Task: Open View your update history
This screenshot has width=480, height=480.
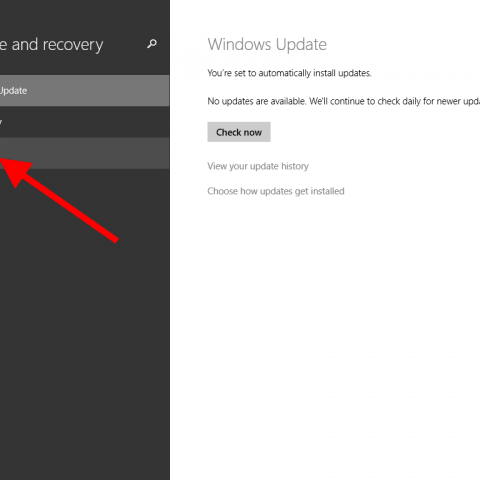Action: pos(258,166)
